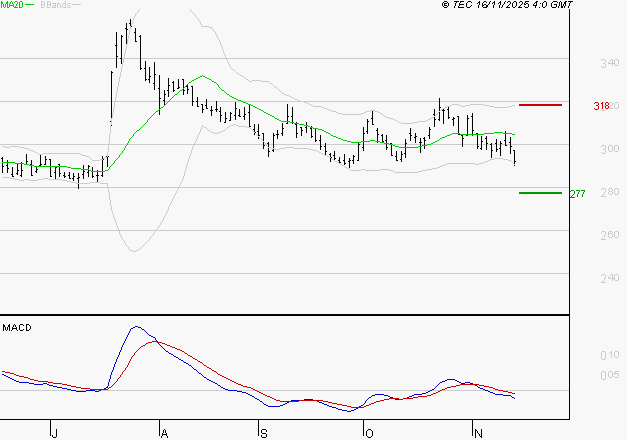The width and height of the screenshot is (627, 440).
Task: Click the 260 price axis label
Action: tap(610, 235)
